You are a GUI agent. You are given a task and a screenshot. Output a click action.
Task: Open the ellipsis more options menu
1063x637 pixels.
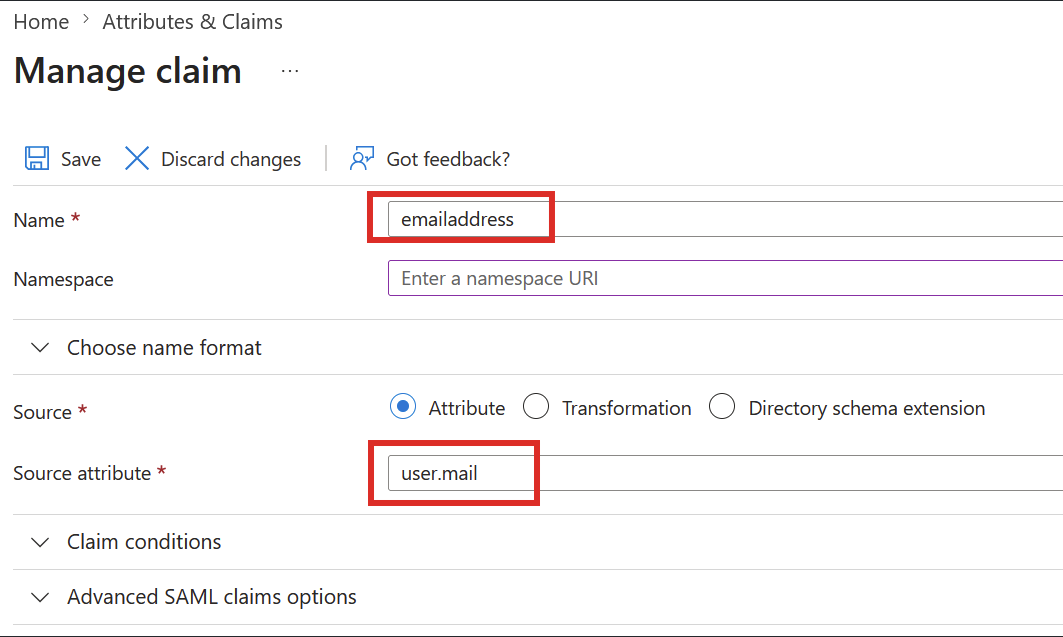pos(290,72)
